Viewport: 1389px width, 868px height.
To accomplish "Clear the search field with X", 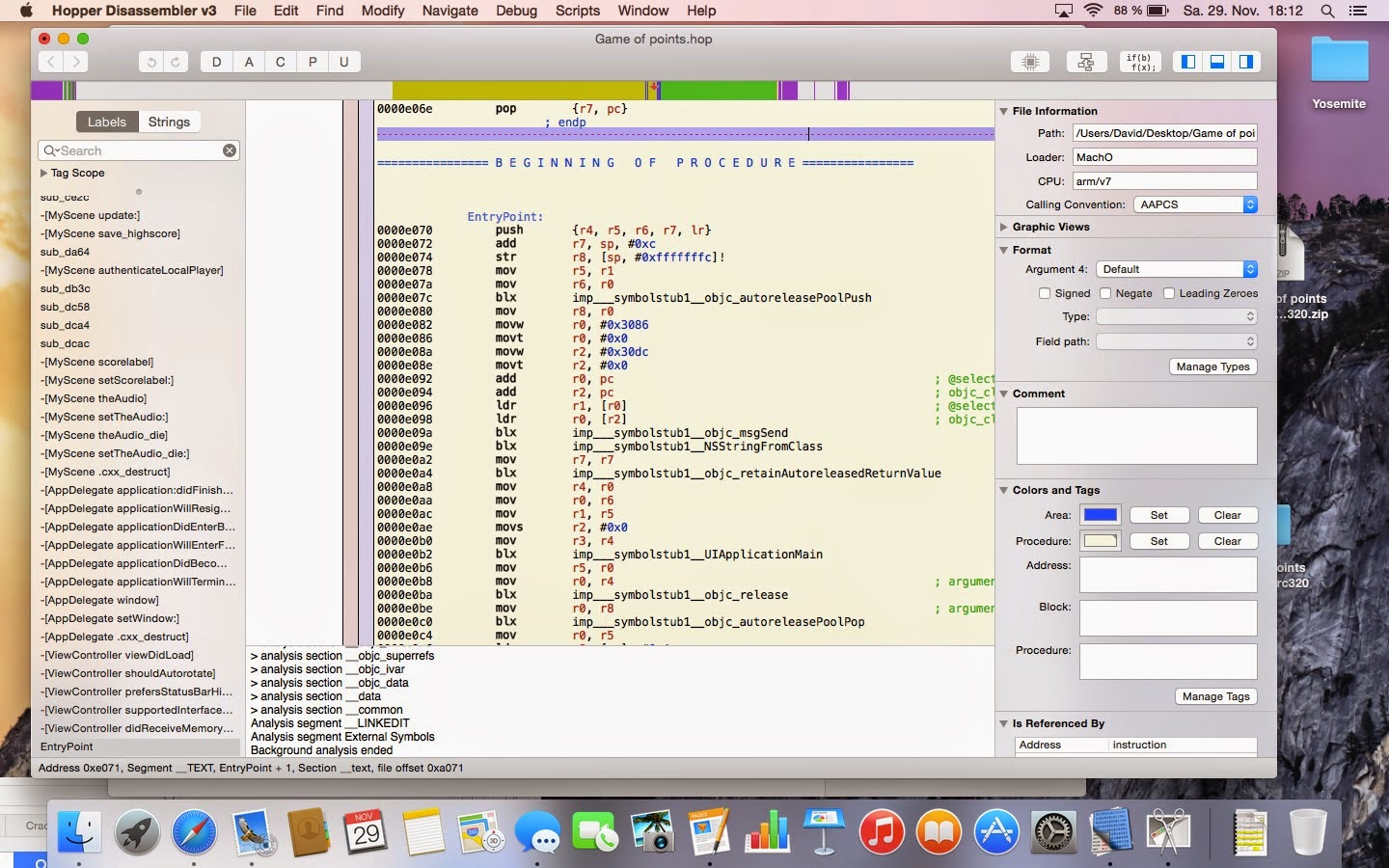I will 230,150.
